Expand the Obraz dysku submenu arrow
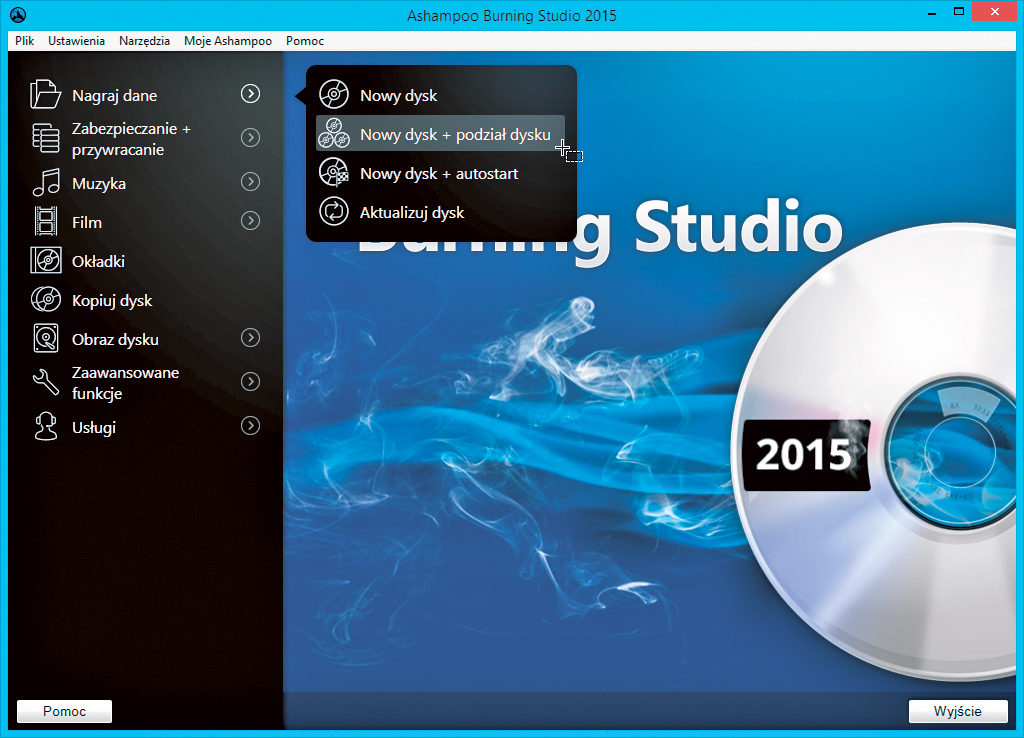Screen dimensions: 1024x738 click(x=251, y=338)
